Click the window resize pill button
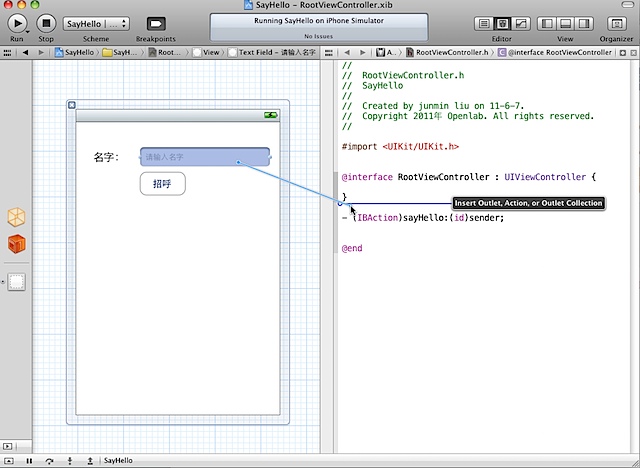640x468 pixels. [x=627, y=4]
